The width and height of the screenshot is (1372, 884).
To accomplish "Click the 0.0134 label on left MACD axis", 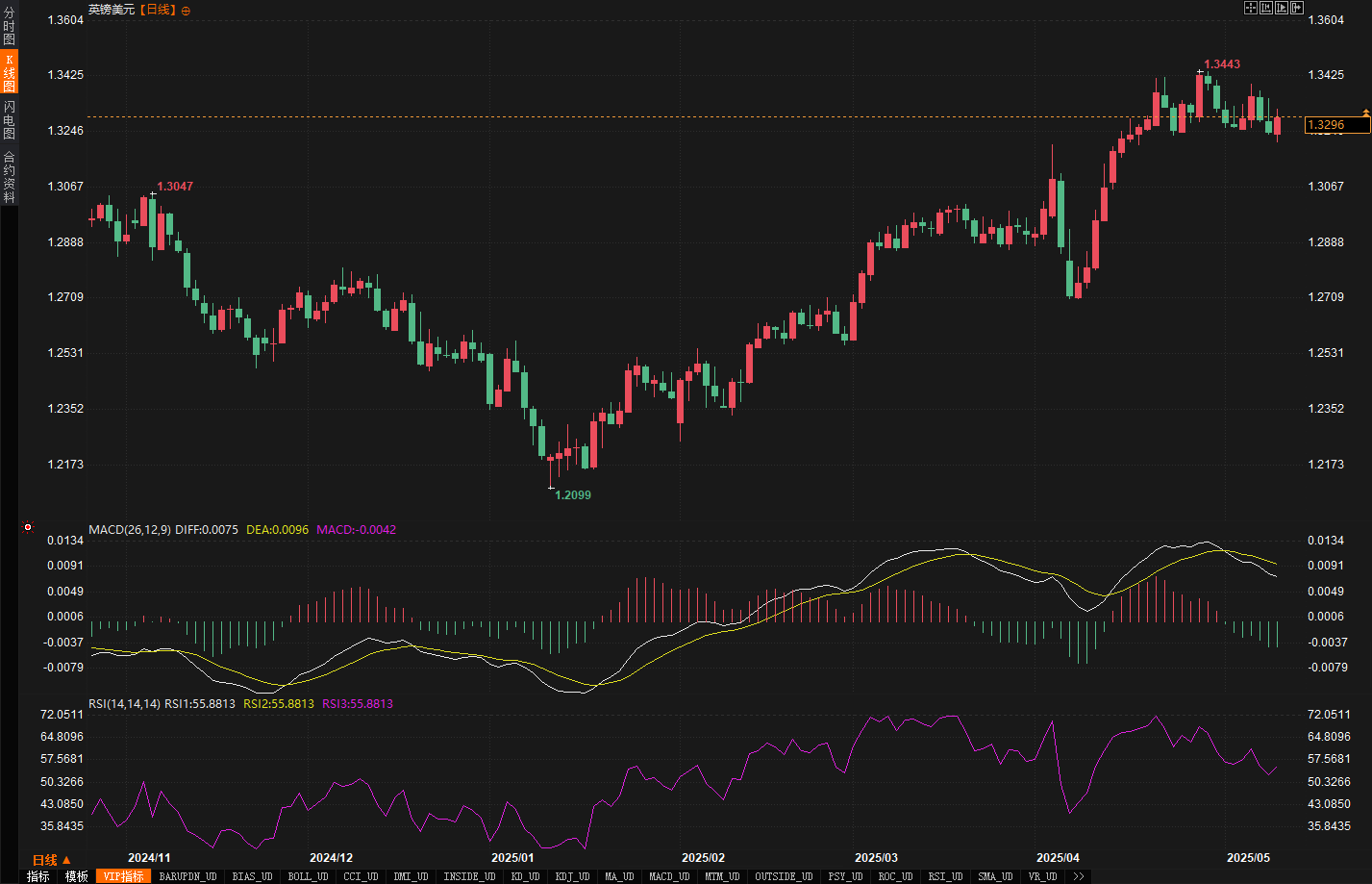I will tap(65, 541).
